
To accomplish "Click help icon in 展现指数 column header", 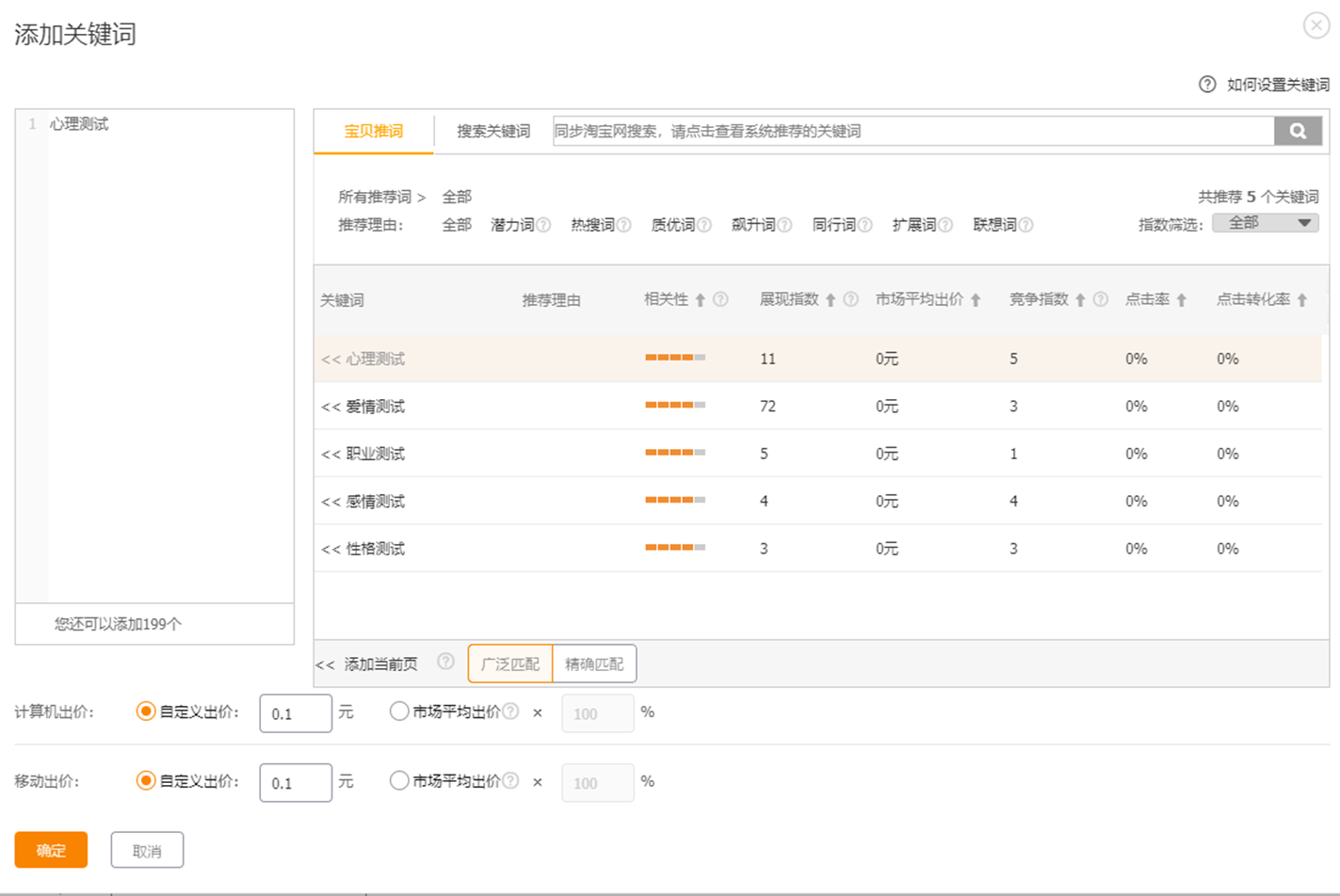I will click(850, 299).
